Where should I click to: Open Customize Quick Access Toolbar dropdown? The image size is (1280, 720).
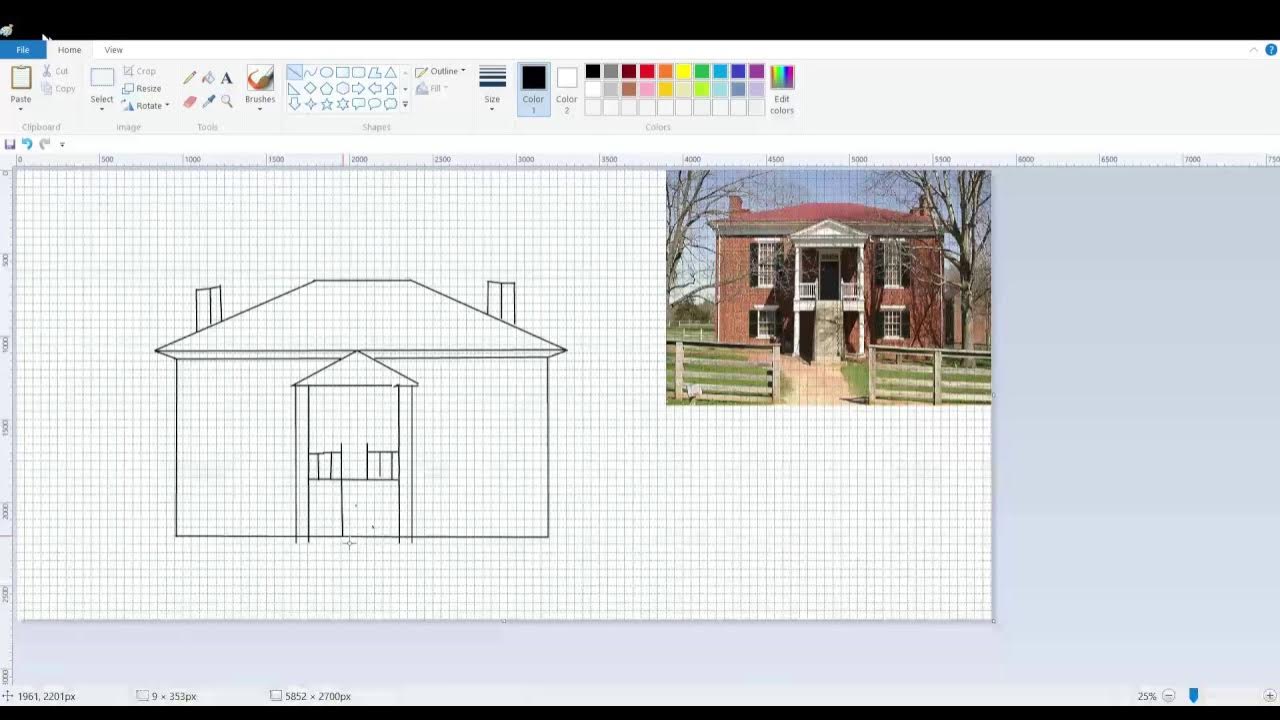click(x=62, y=144)
